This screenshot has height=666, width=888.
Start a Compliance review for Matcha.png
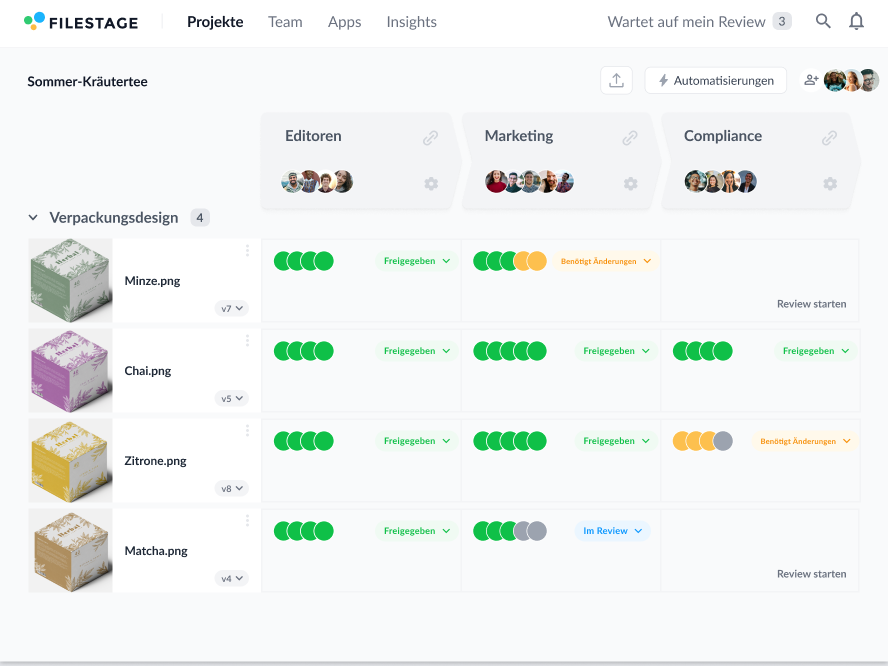812,573
